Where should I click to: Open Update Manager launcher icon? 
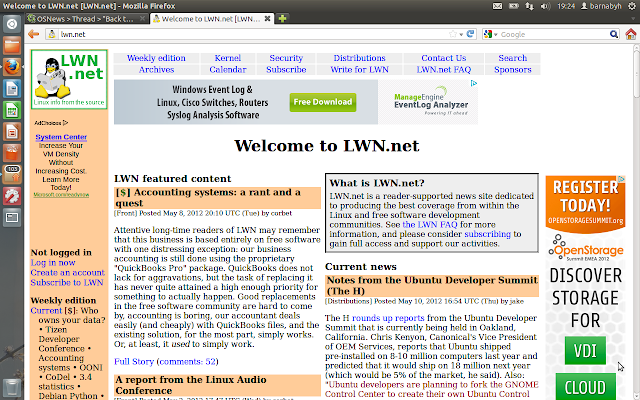pos(12,174)
